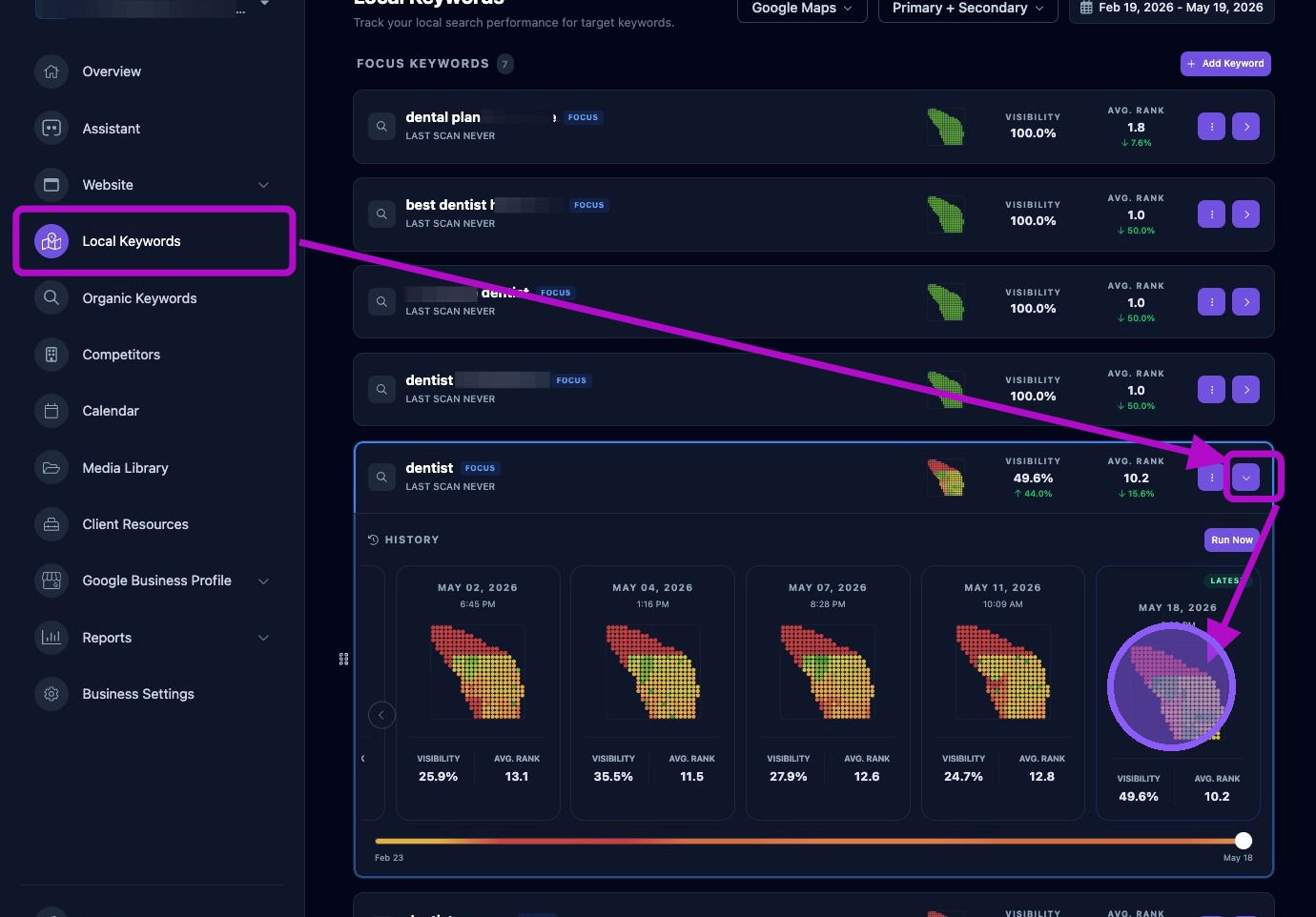Click previous arrow in history carousel
Screen dimensions: 1316x917
pyautogui.click(x=381, y=715)
